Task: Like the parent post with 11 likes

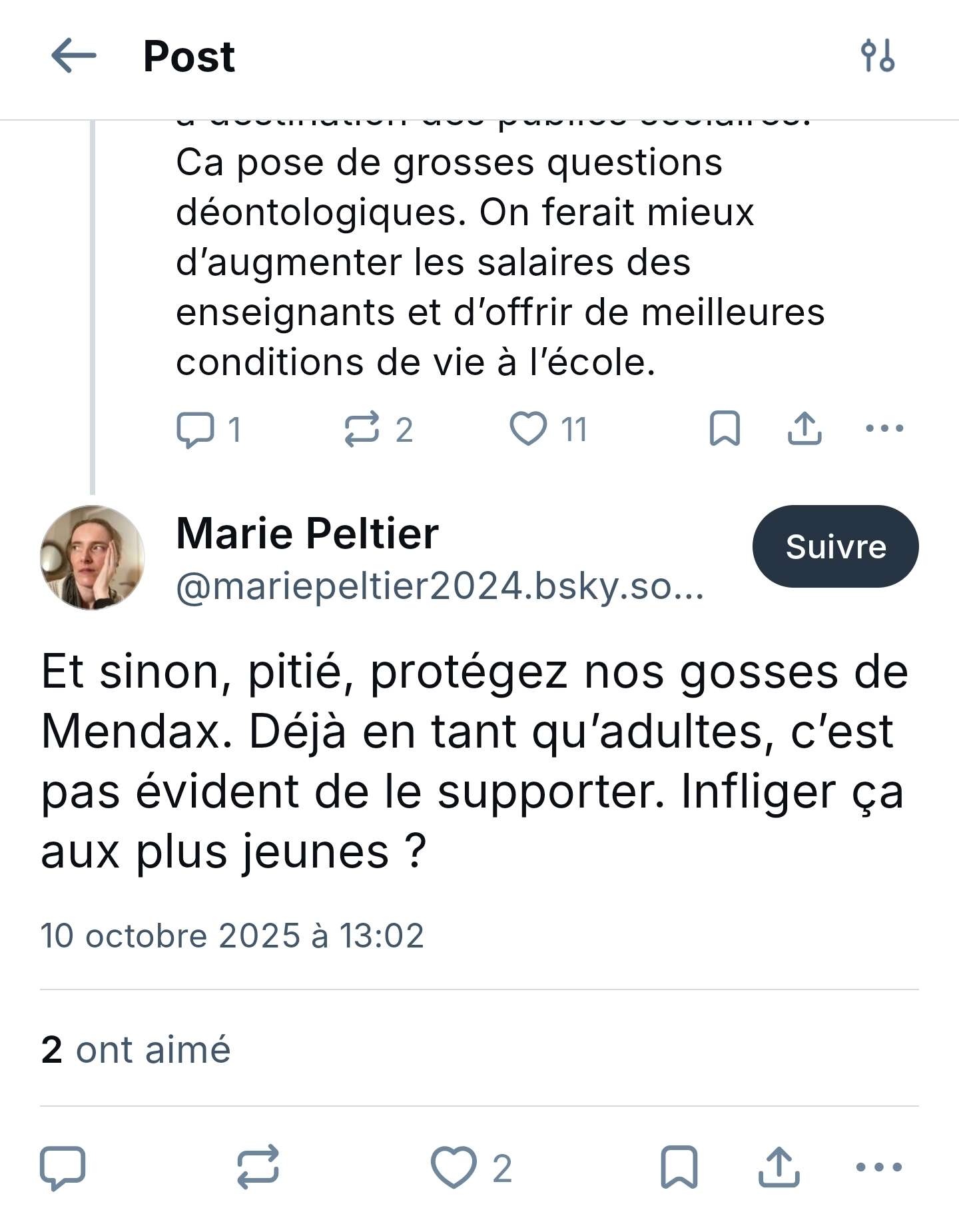Action: tap(529, 428)
